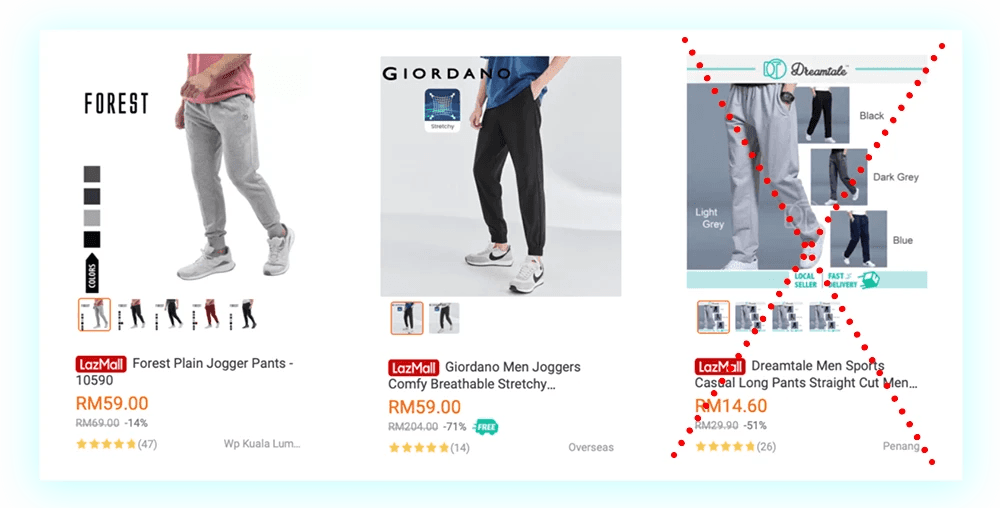Select the maroon jogger thumbnail under Forest
This screenshot has height=508, width=1000.
tap(207, 315)
